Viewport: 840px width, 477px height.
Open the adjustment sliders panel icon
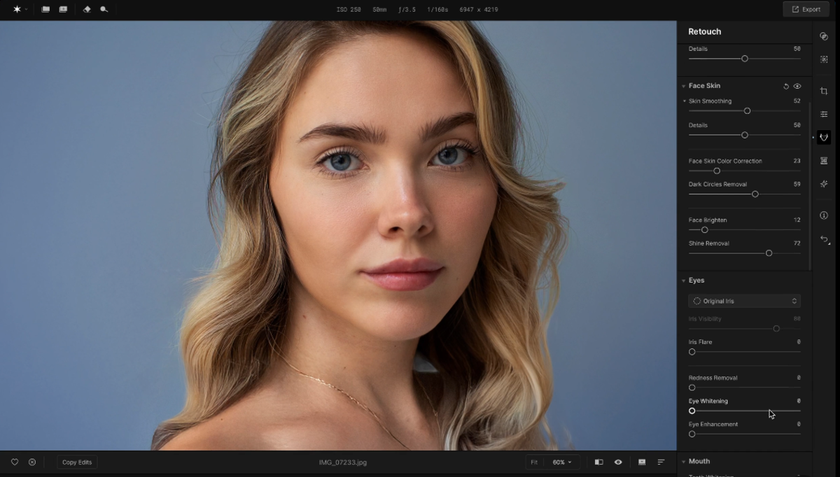pyautogui.click(x=824, y=114)
